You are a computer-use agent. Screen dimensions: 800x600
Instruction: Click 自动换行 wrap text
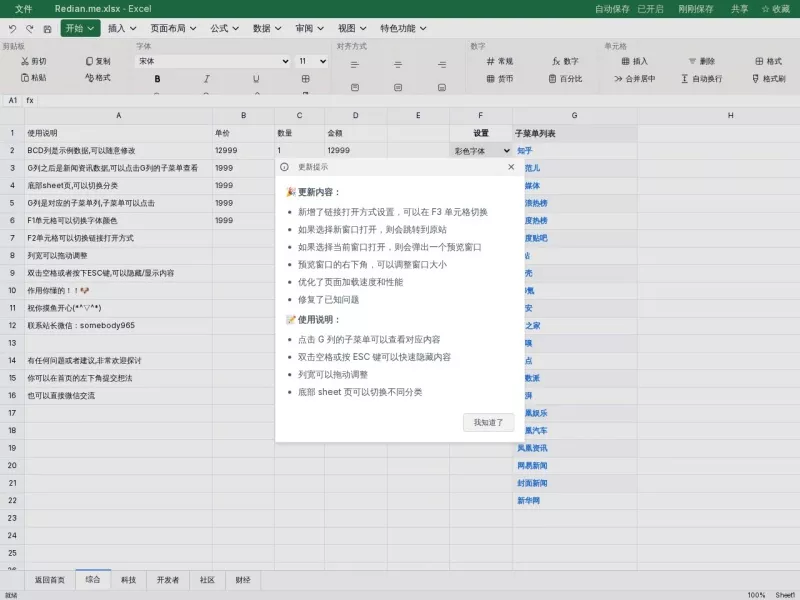coord(702,79)
